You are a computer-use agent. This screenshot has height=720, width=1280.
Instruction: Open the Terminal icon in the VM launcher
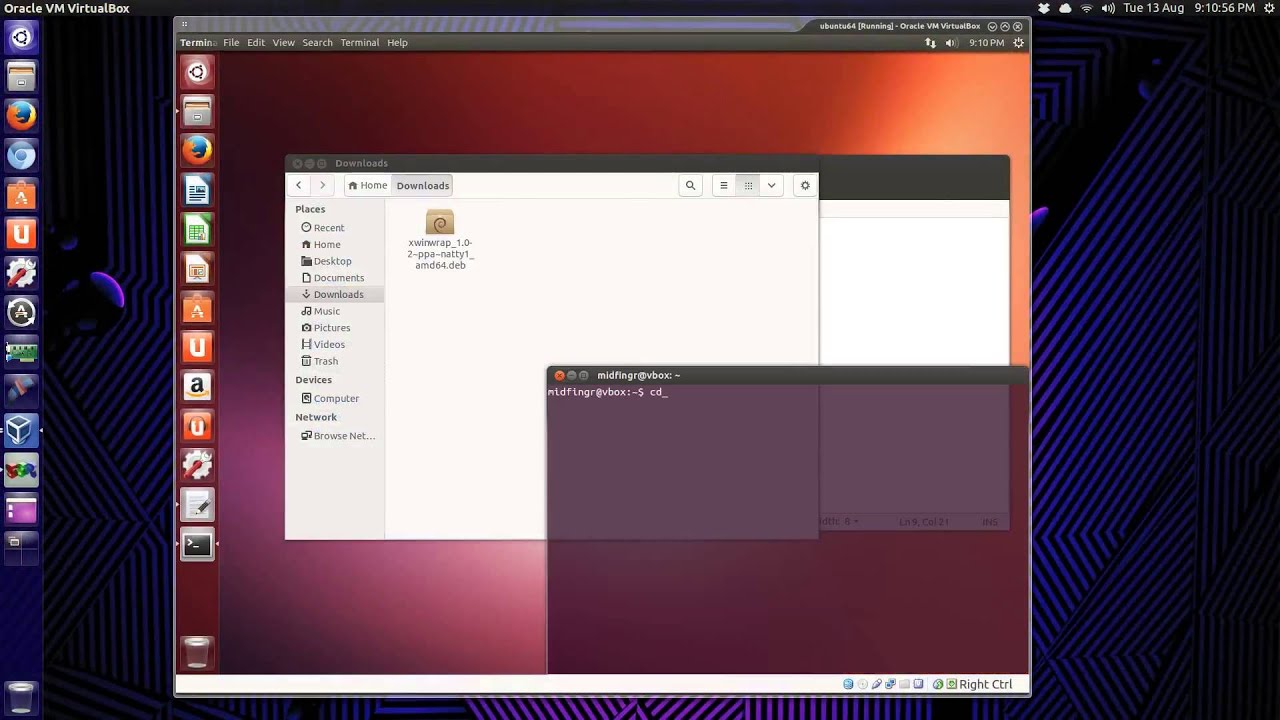pyautogui.click(x=197, y=545)
